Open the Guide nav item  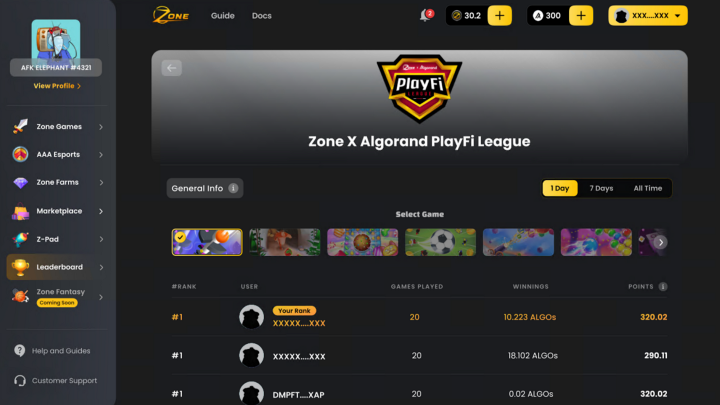tap(223, 16)
